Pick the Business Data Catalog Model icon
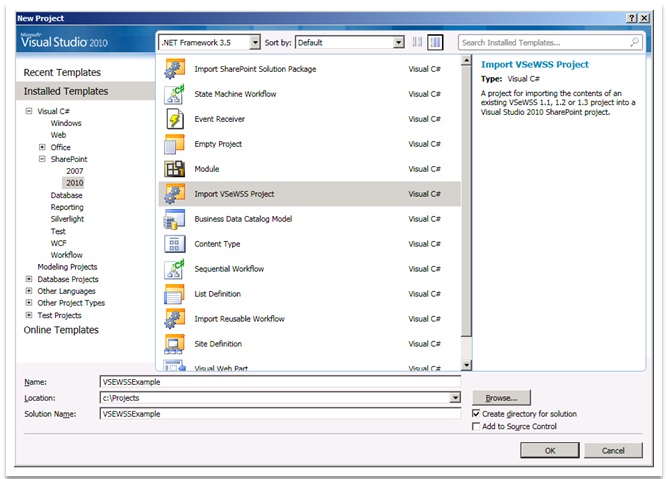Screen dimensions: 668x479 point(174,219)
